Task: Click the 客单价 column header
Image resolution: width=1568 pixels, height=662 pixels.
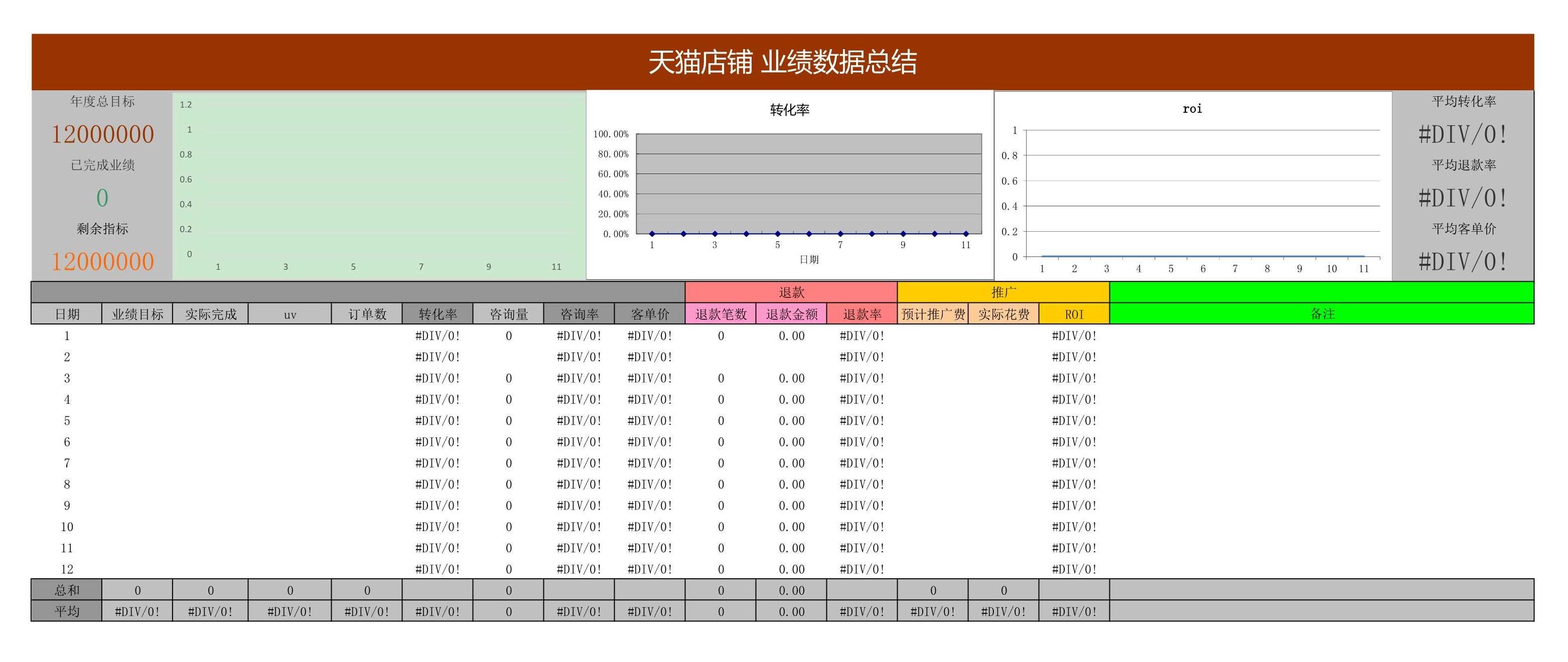Action: pos(649,314)
